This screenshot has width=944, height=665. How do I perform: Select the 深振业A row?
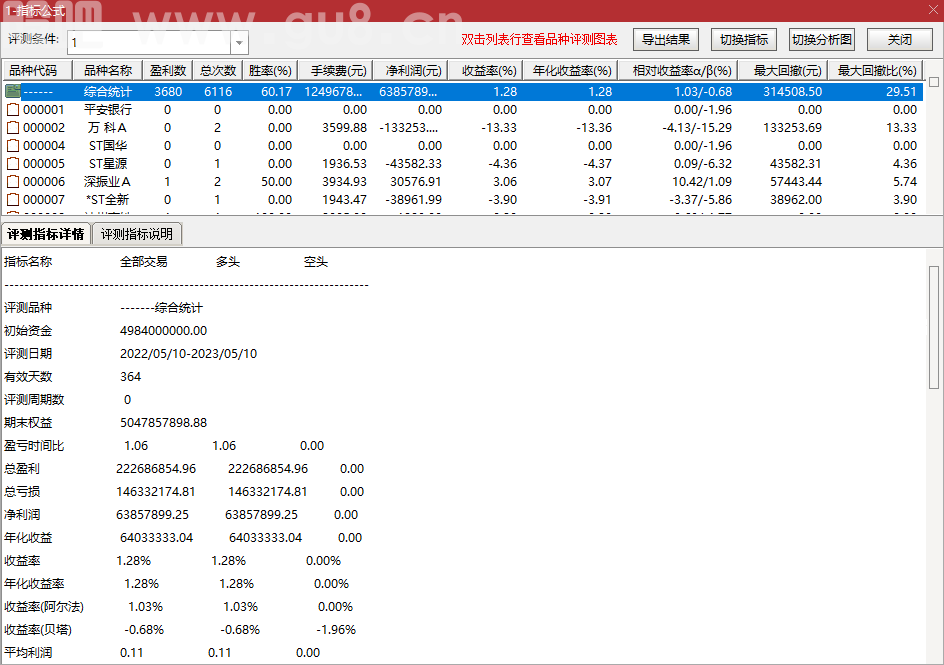(463, 182)
